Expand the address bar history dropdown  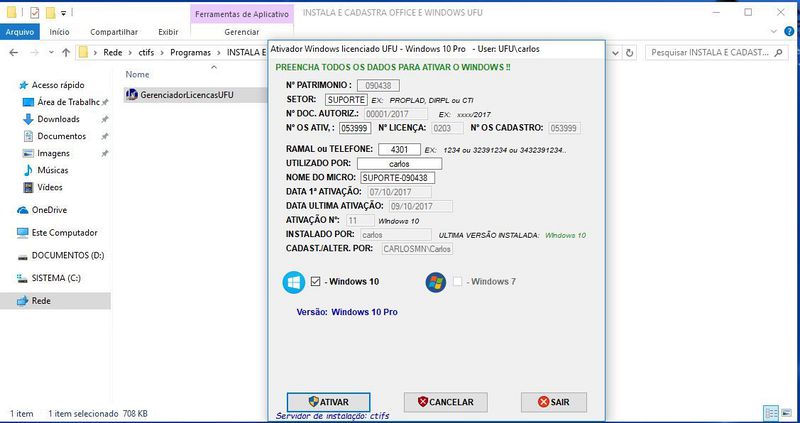(x=615, y=53)
